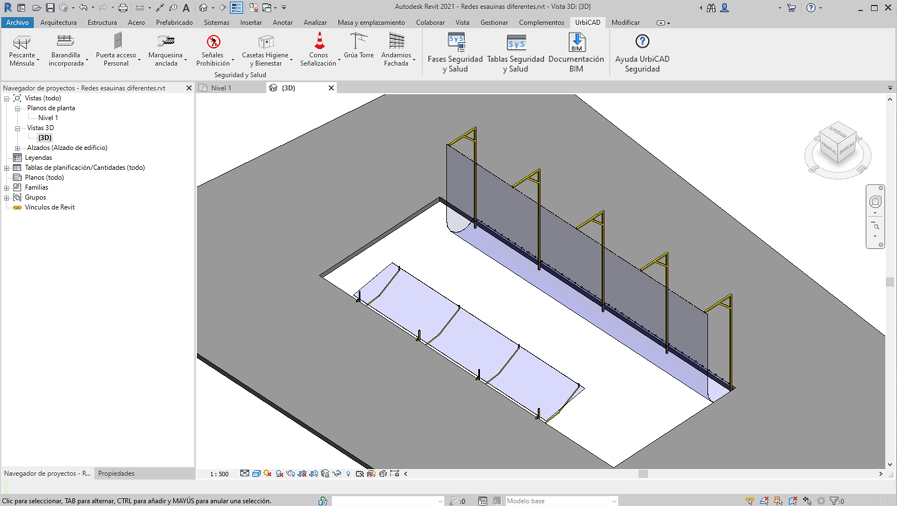The width and height of the screenshot is (897, 506).
Task: Click the Save icon in quick access toolbar
Action: (x=50, y=8)
